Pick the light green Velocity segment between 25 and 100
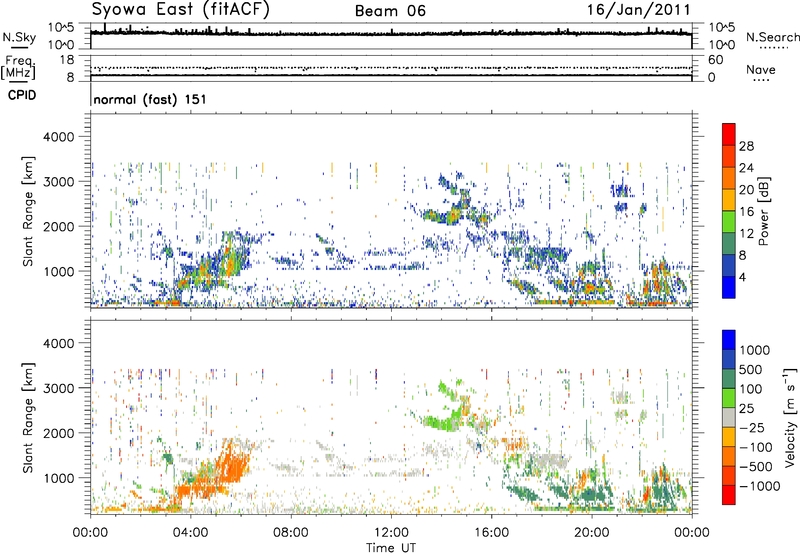 [x=729, y=398]
